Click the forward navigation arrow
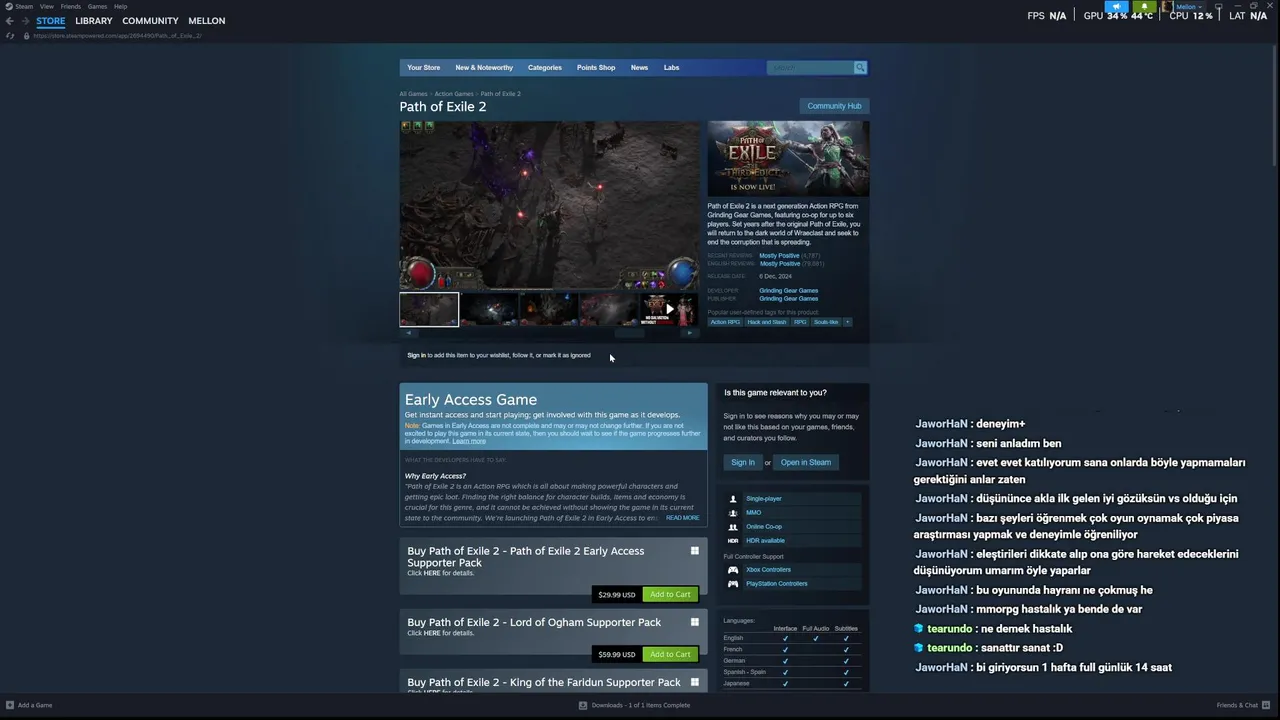 click(x=24, y=21)
